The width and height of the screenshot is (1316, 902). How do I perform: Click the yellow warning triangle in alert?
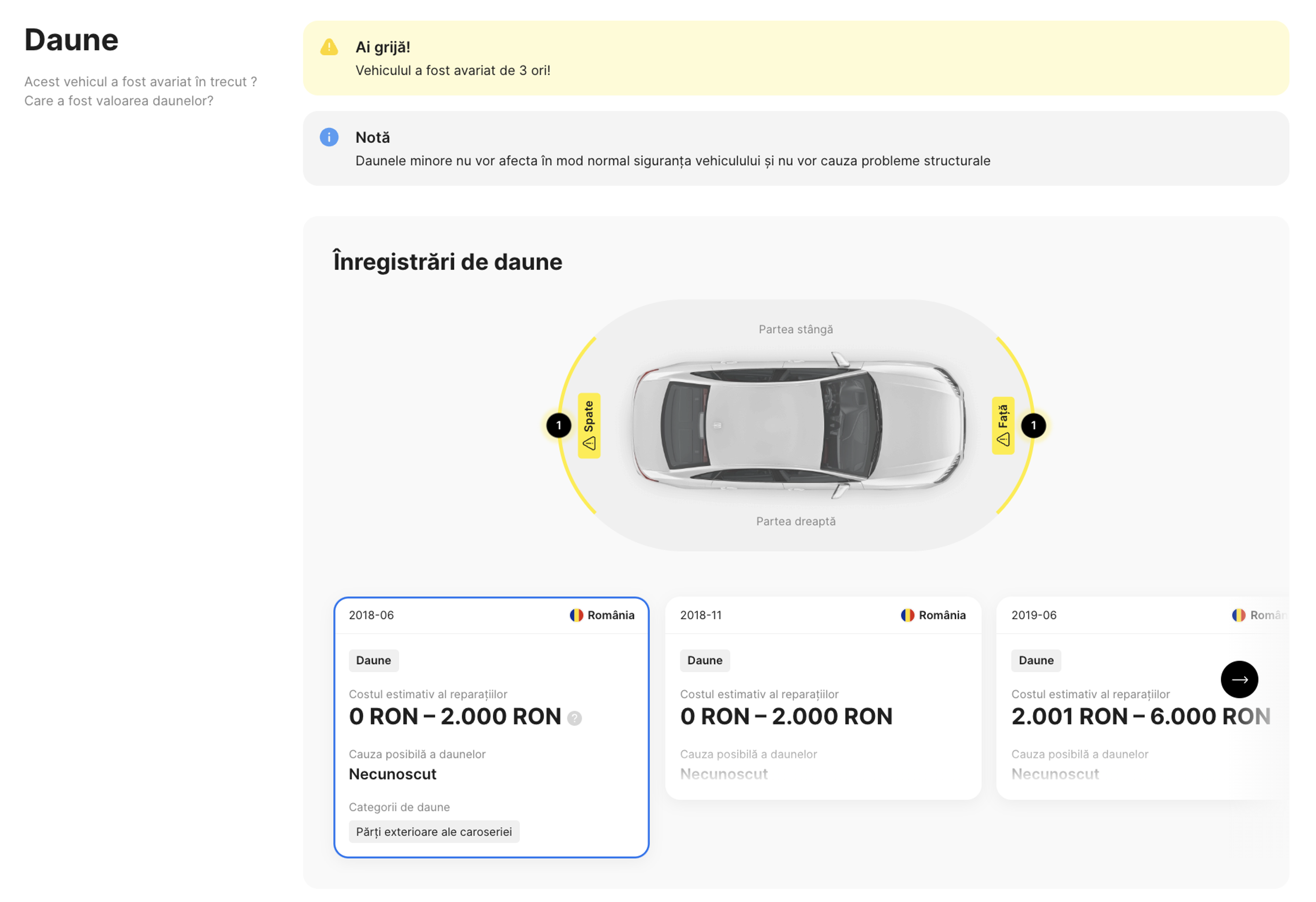coord(329,48)
